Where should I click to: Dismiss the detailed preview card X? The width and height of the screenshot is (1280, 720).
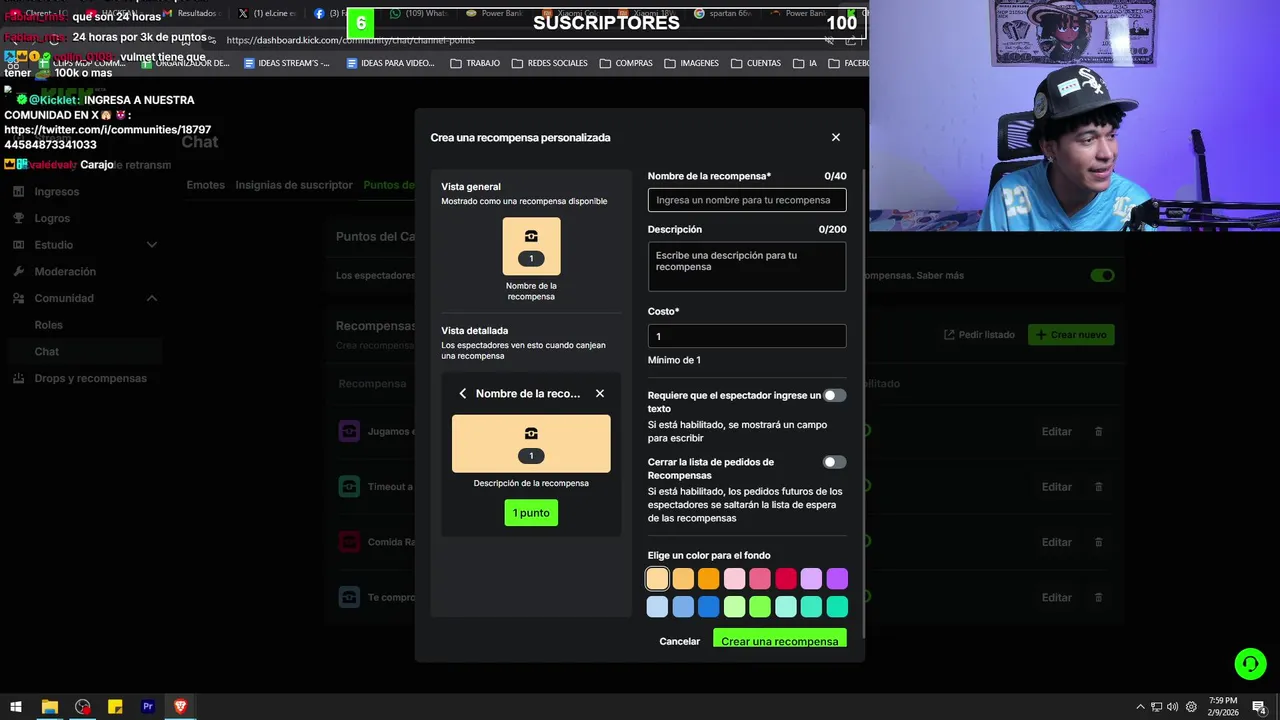[x=600, y=393]
